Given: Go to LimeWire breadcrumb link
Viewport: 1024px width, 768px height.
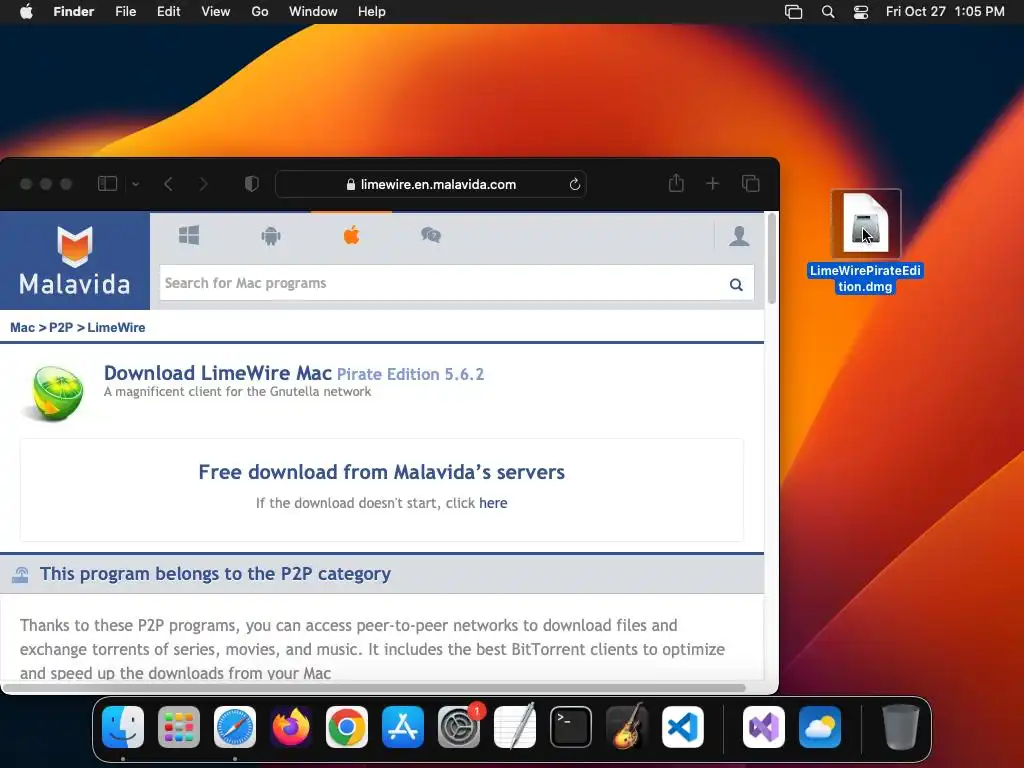Looking at the screenshot, I should pos(116,327).
